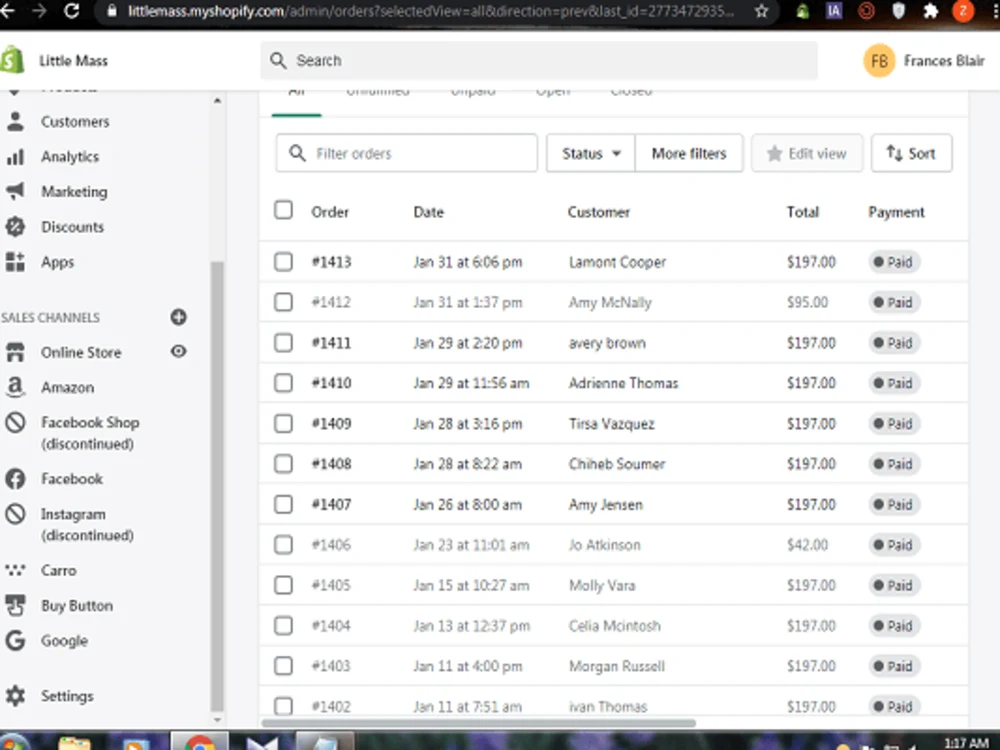Click the horizontal scrollbar under orders
The image size is (1000, 750).
coord(478,723)
